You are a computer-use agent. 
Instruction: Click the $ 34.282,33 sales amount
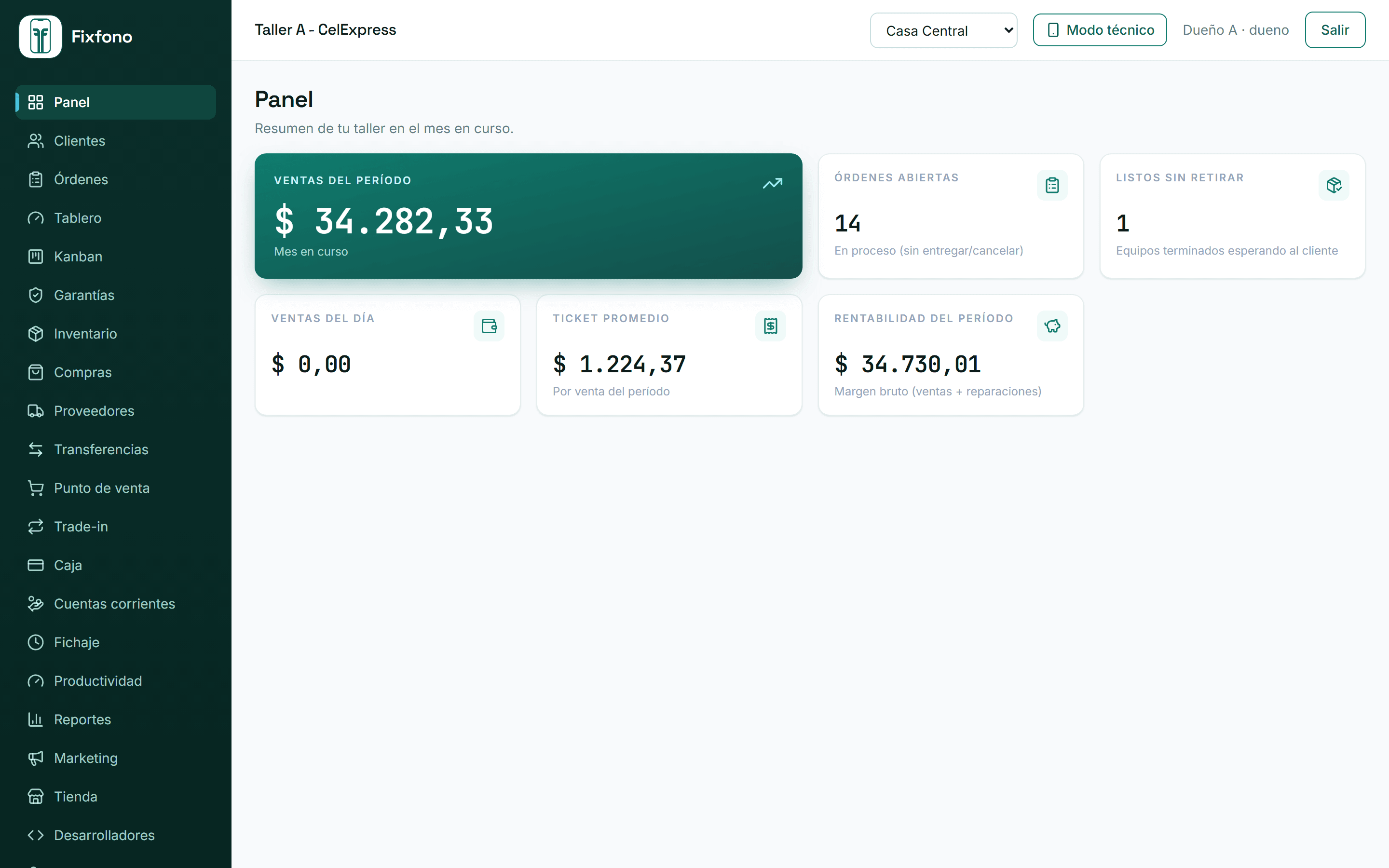[x=383, y=222]
